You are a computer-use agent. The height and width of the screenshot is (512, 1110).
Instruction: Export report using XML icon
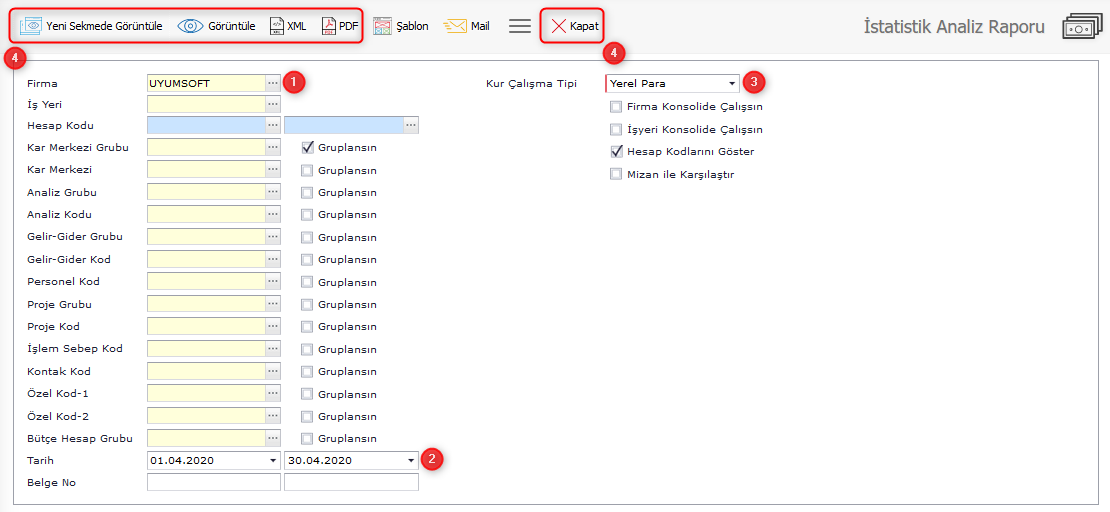point(277,26)
